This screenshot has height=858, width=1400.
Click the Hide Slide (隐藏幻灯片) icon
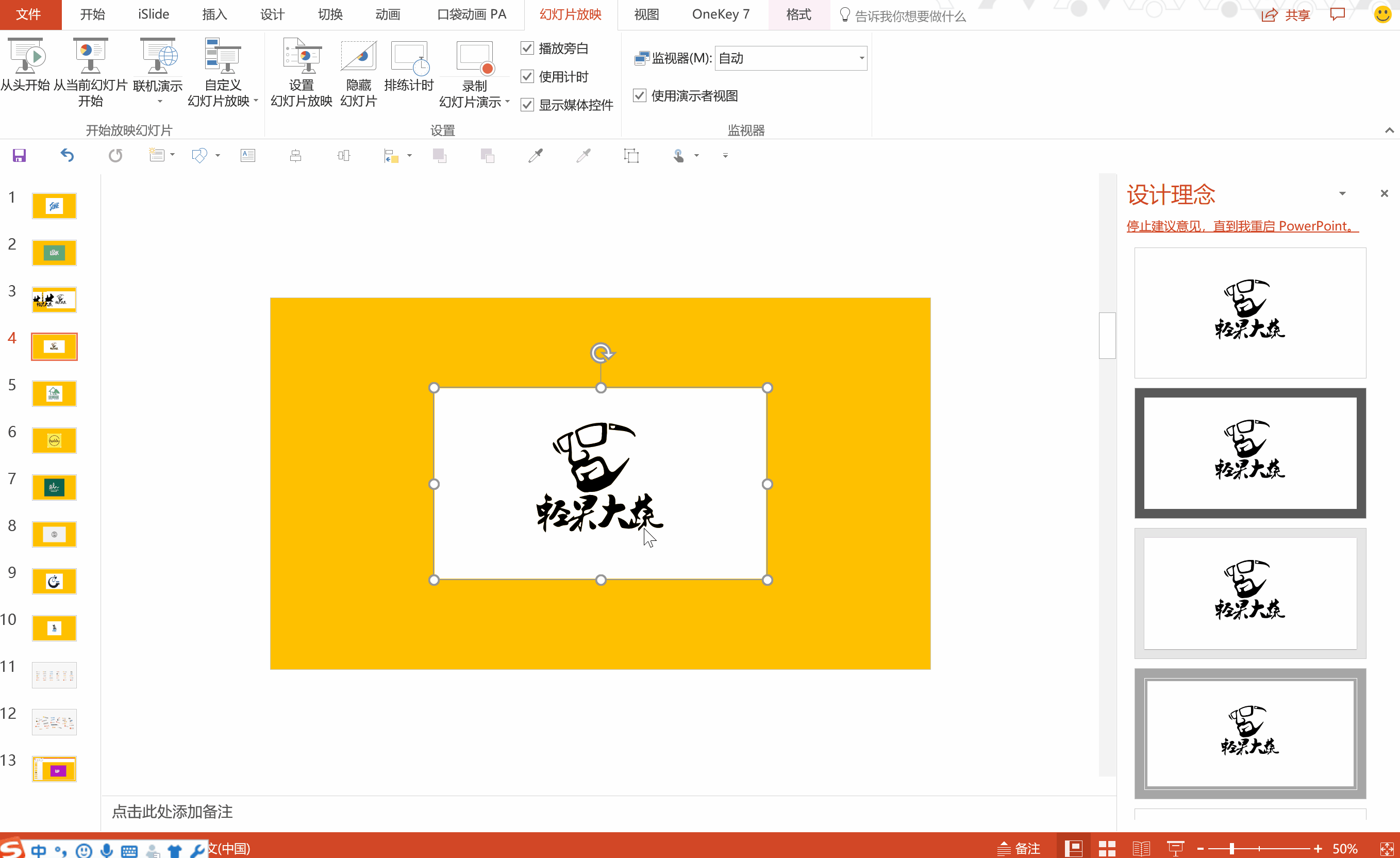358,57
